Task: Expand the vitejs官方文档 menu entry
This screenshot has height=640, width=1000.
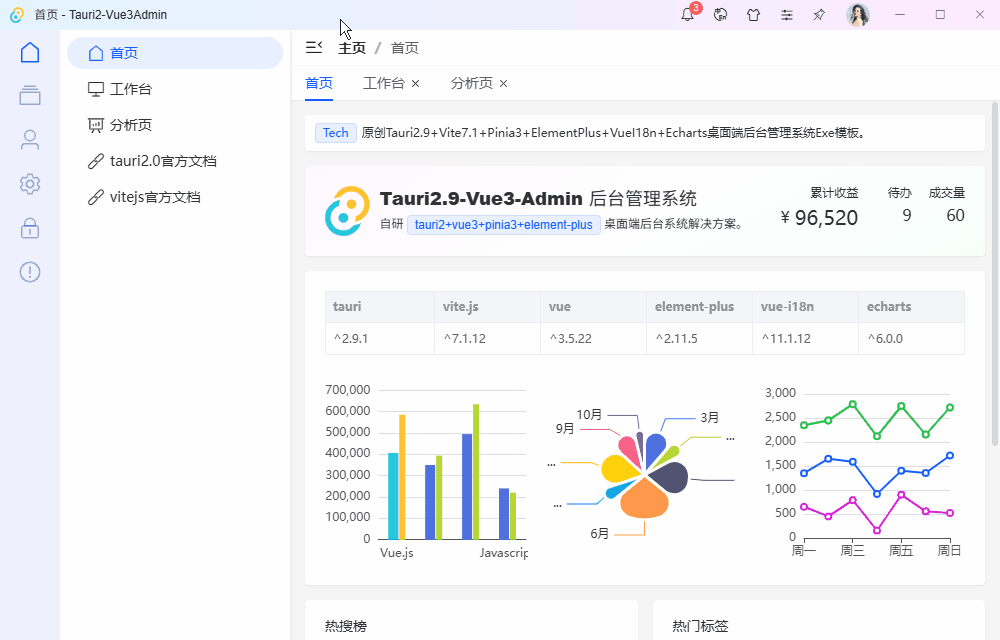Action: pyautogui.click(x=156, y=196)
